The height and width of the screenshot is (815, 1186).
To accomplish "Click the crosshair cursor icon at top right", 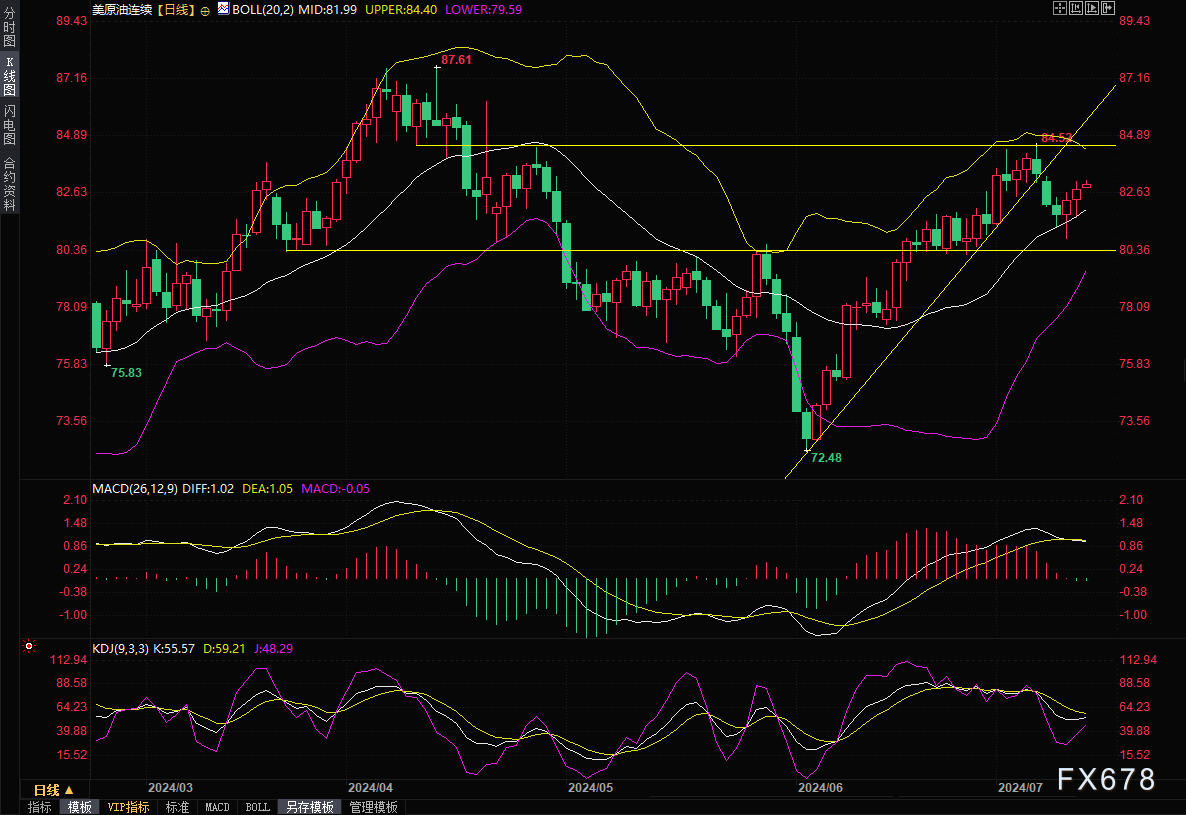I will coord(1060,8).
